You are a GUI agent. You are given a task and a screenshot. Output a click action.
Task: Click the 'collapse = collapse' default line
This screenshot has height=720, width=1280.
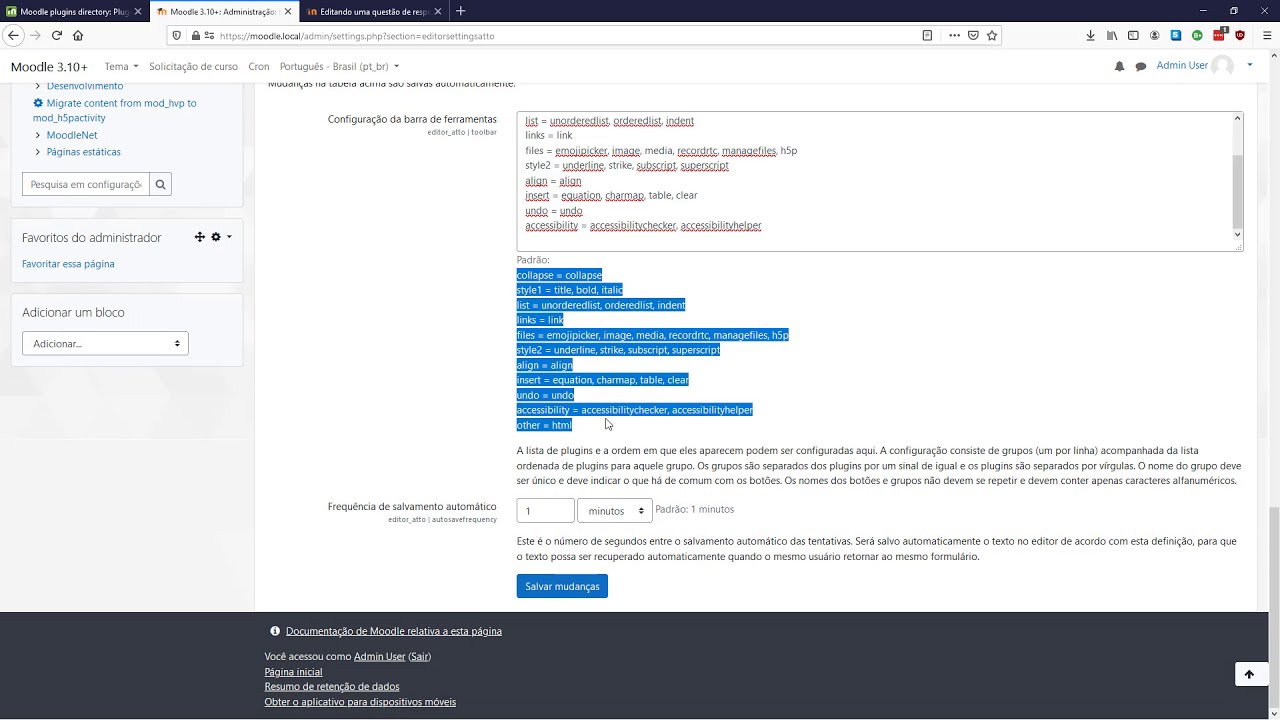pyautogui.click(x=559, y=275)
